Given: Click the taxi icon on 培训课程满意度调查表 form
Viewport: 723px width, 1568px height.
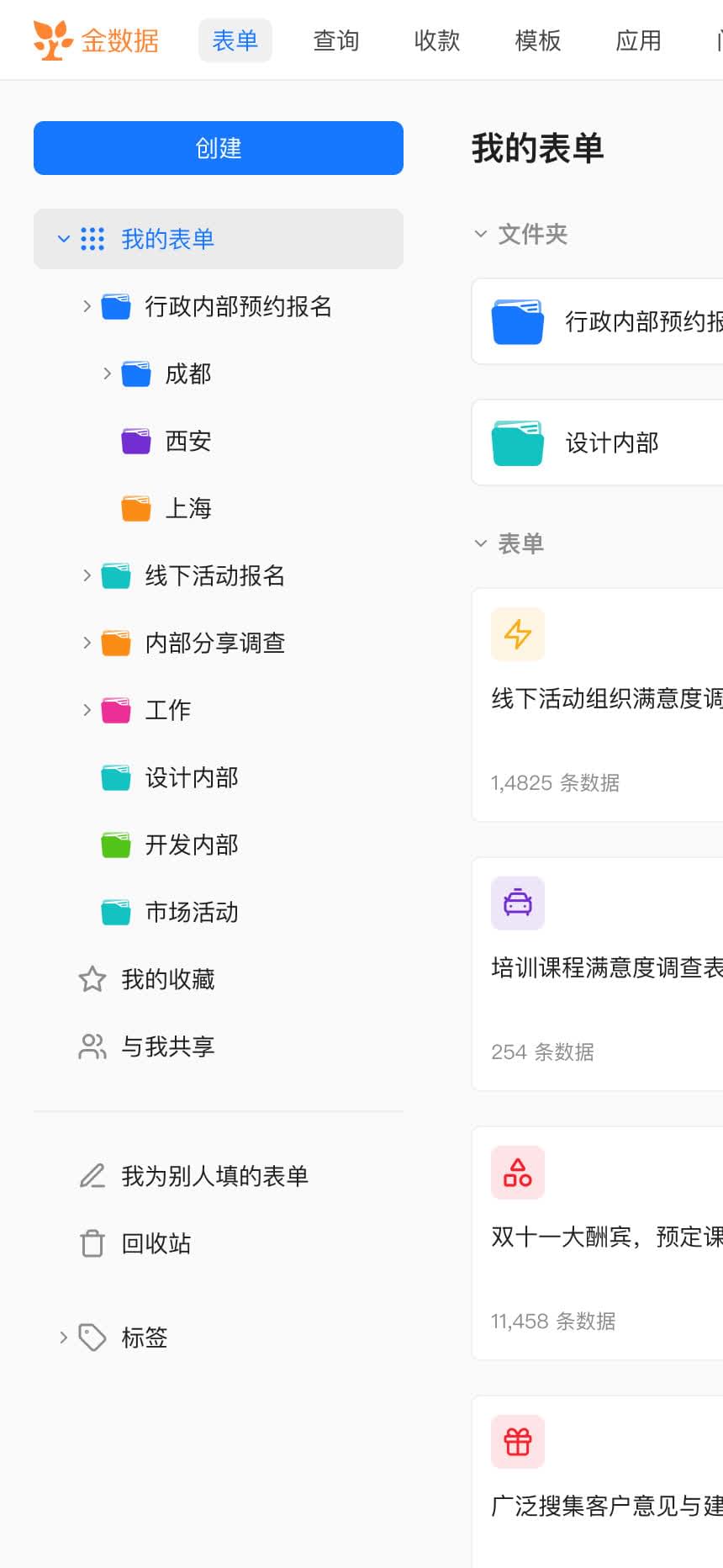Looking at the screenshot, I should pos(518,903).
